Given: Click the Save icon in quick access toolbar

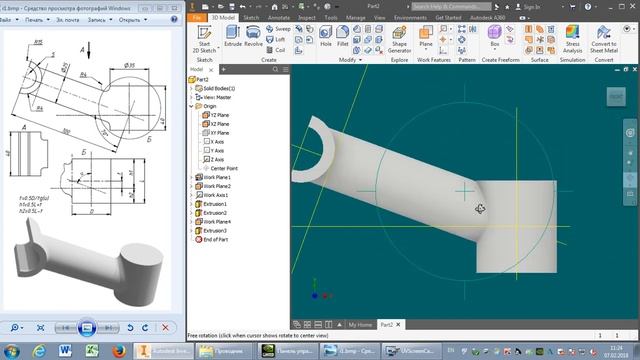Looking at the screenshot, I should [x=232, y=7].
